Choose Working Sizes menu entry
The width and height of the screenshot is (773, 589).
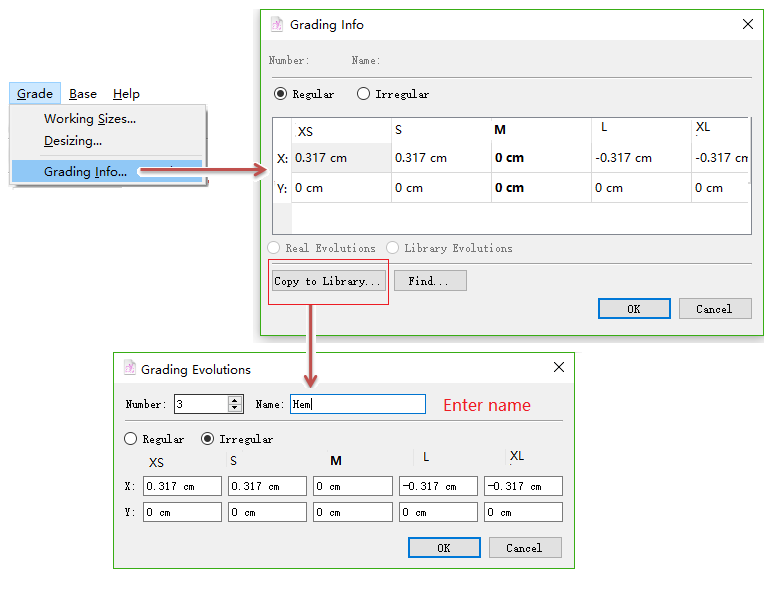click(x=90, y=119)
